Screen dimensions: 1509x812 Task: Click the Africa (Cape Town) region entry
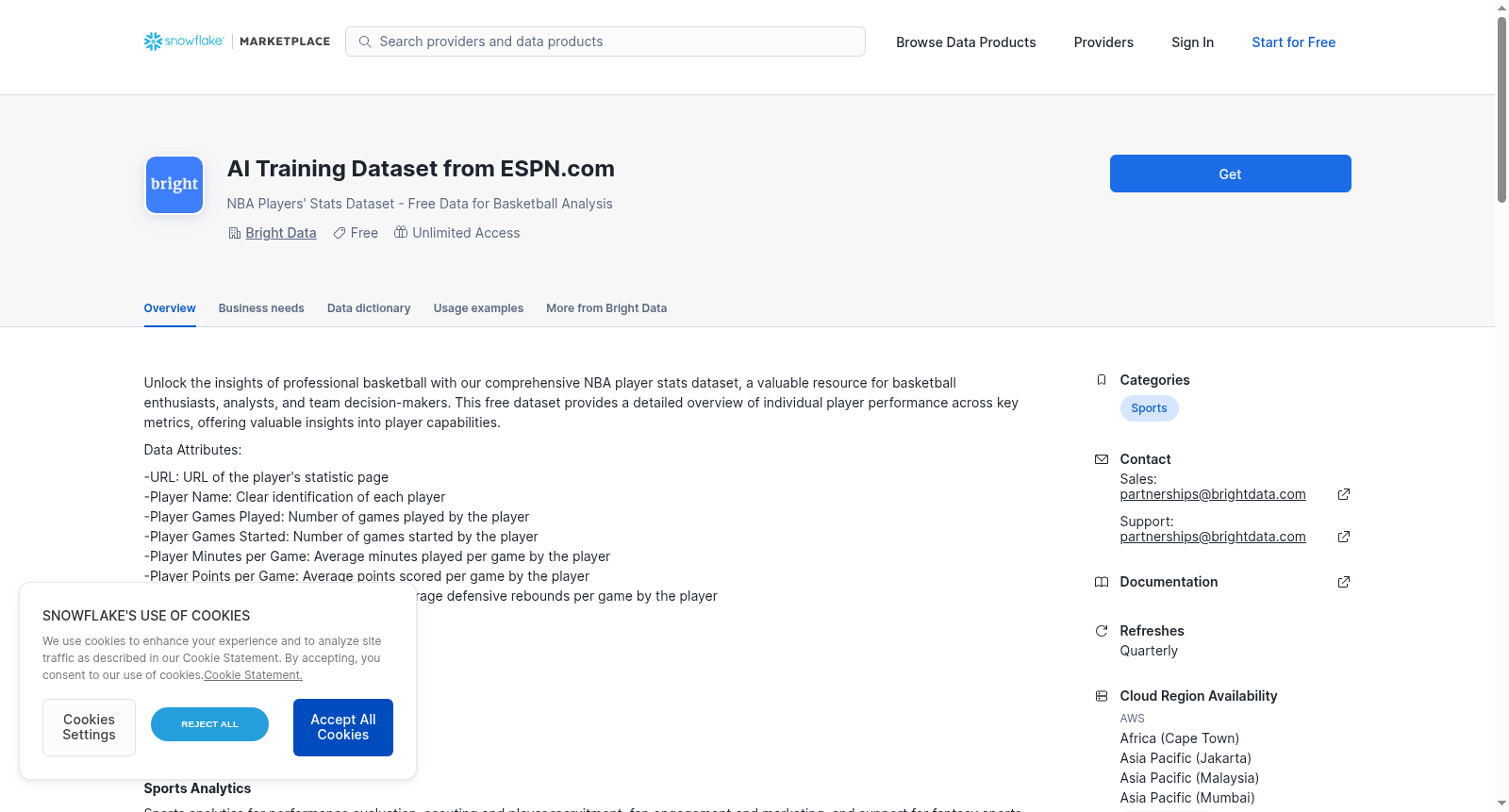click(1180, 738)
